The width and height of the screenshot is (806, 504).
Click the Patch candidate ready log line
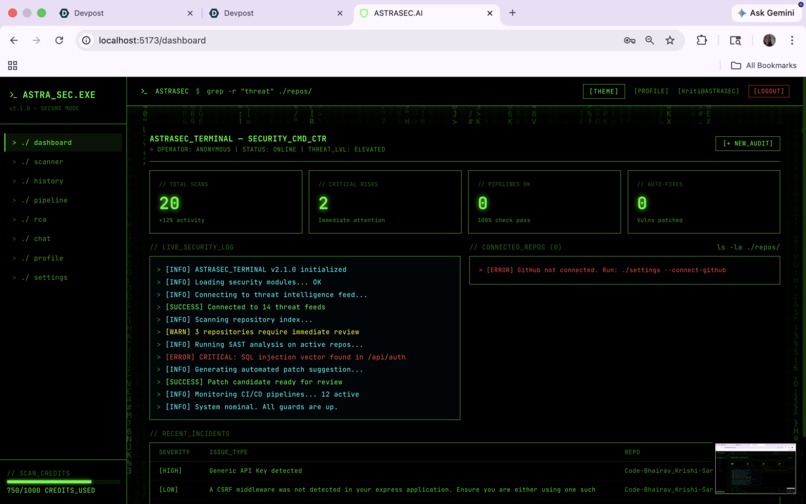(249, 382)
